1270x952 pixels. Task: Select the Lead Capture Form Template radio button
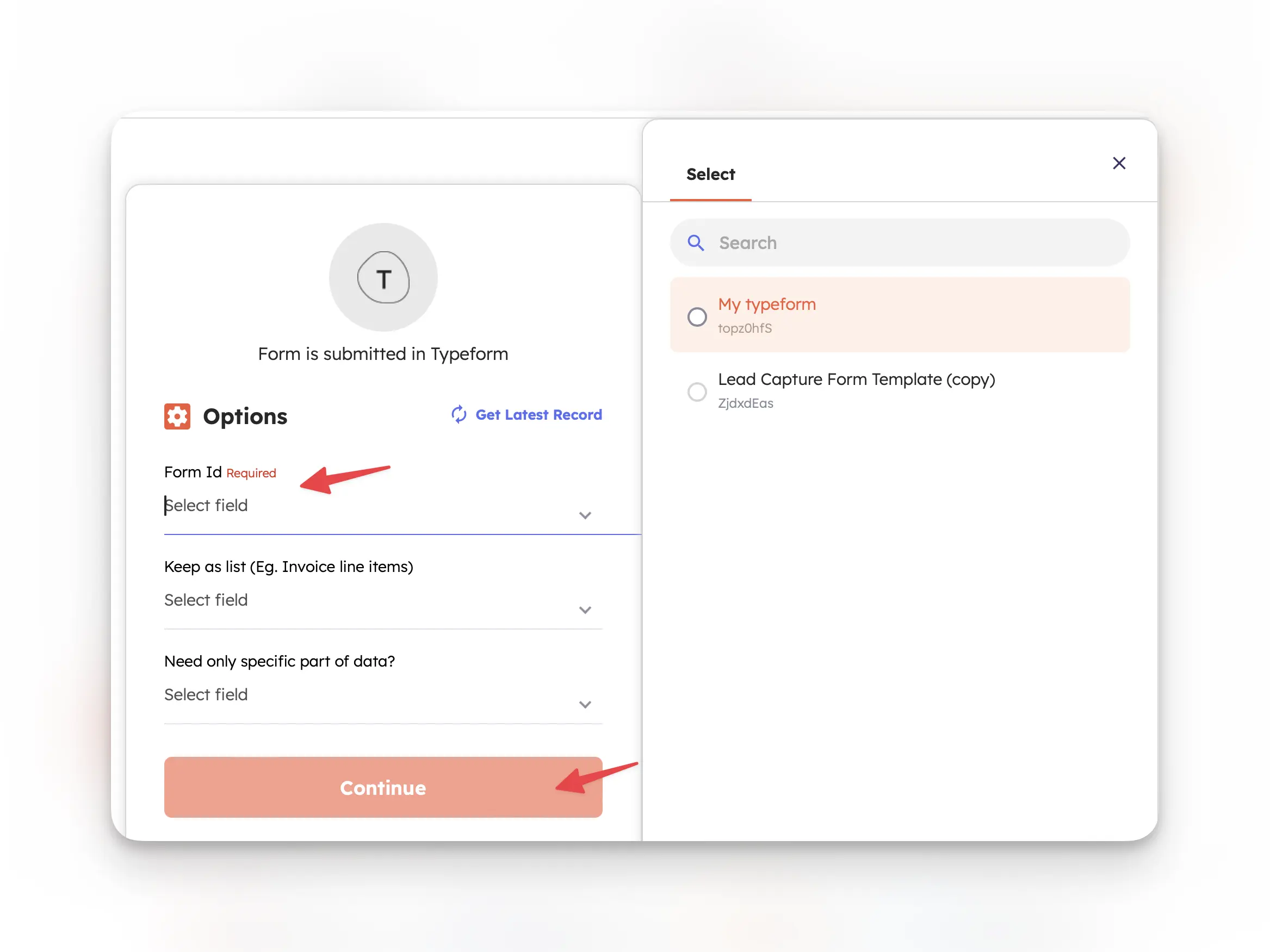(696, 391)
